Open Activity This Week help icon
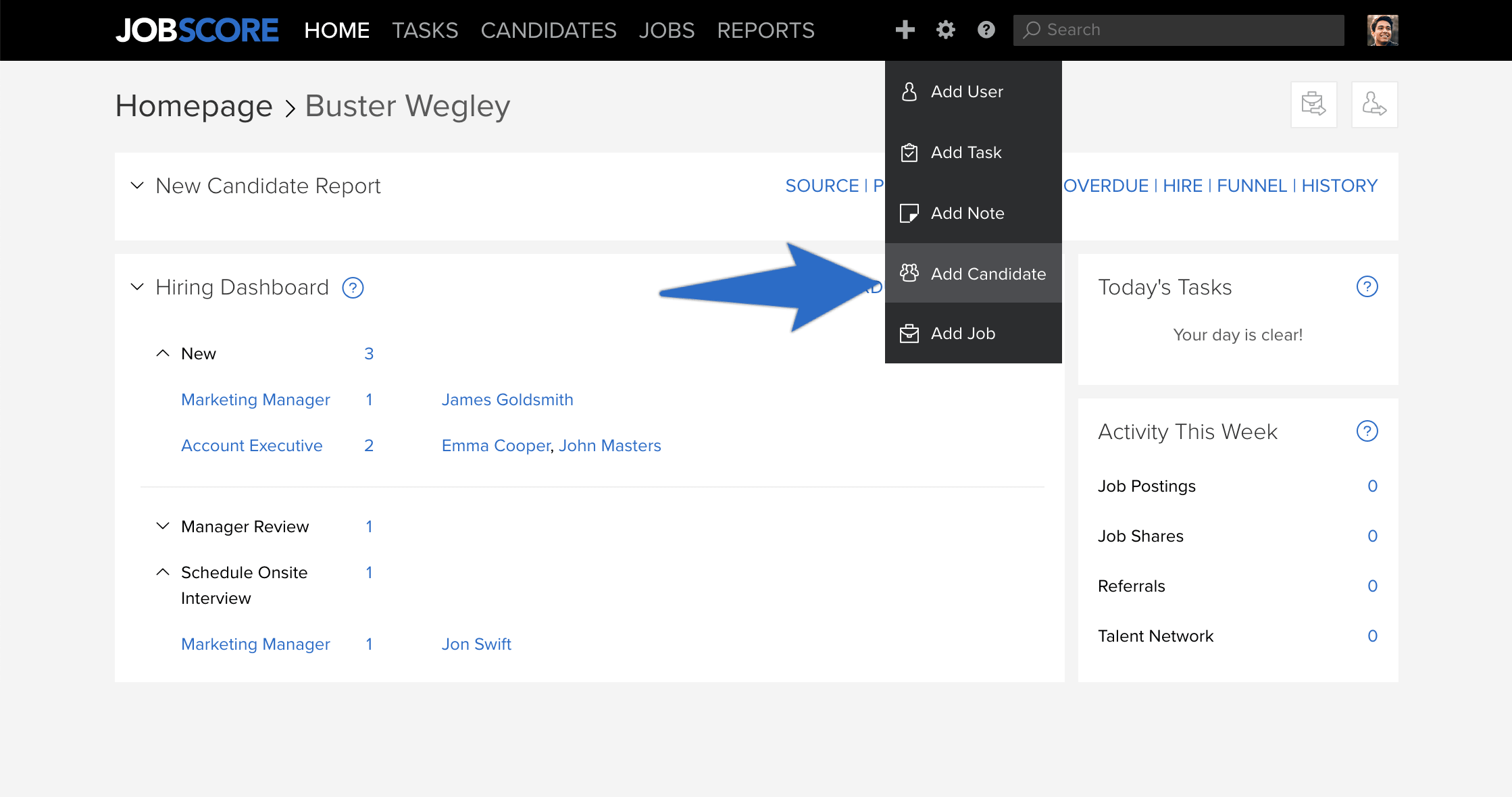 (x=1367, y=432)
